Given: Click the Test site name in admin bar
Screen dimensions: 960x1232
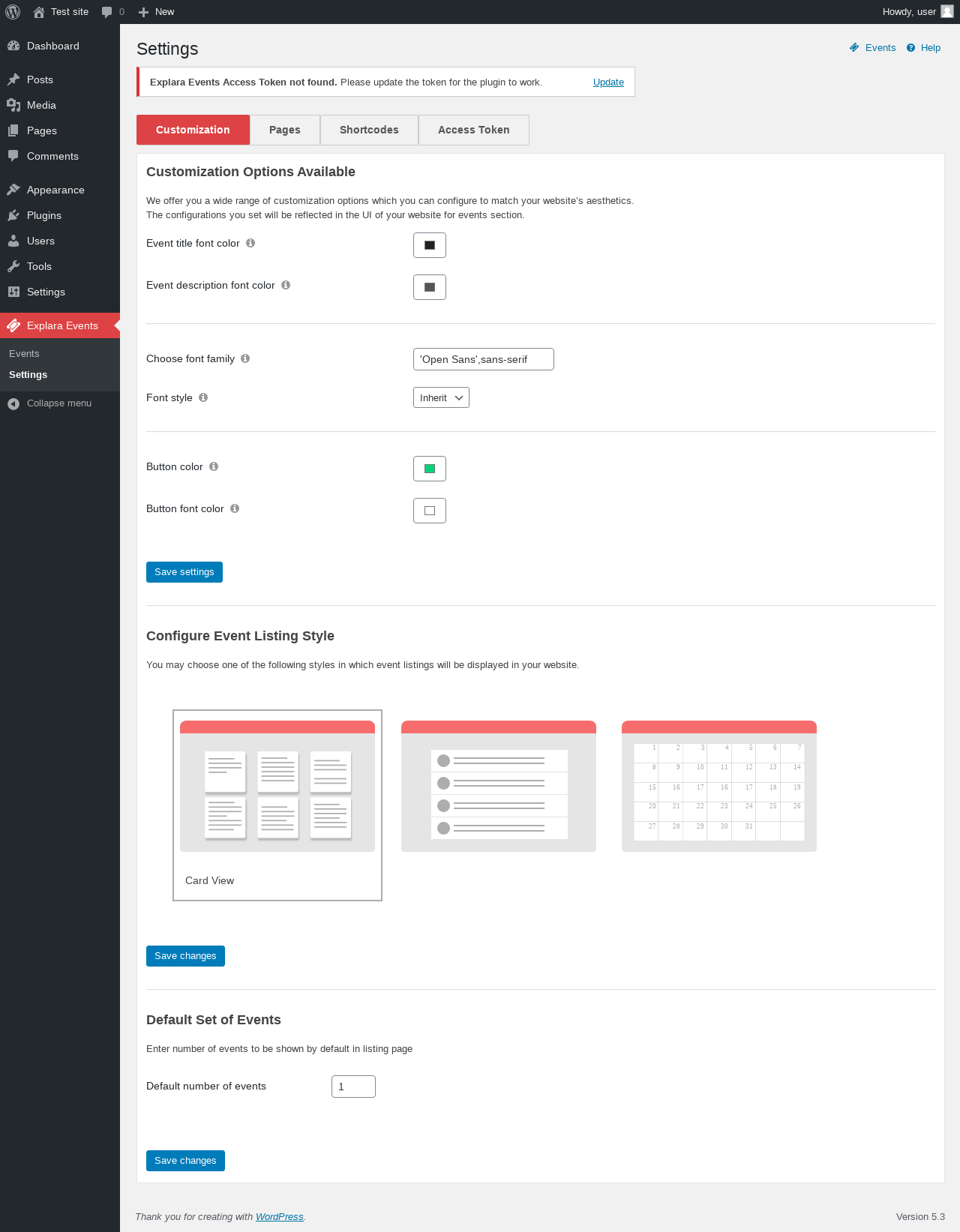Looking at the screenshot, I should (70, 12).
